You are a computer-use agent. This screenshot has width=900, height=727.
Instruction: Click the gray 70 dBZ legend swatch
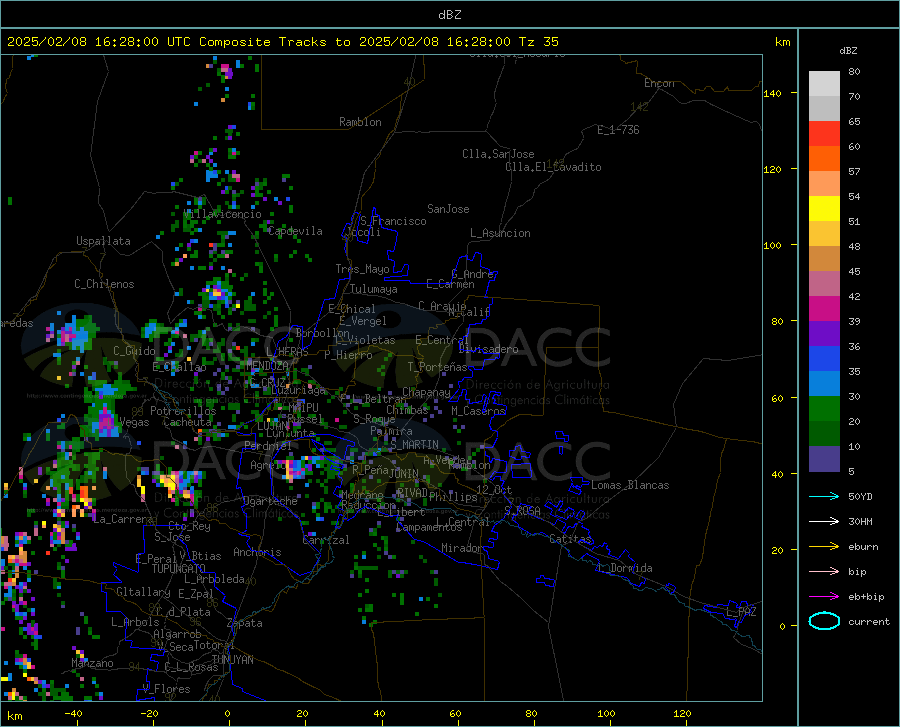coord(824,108)
